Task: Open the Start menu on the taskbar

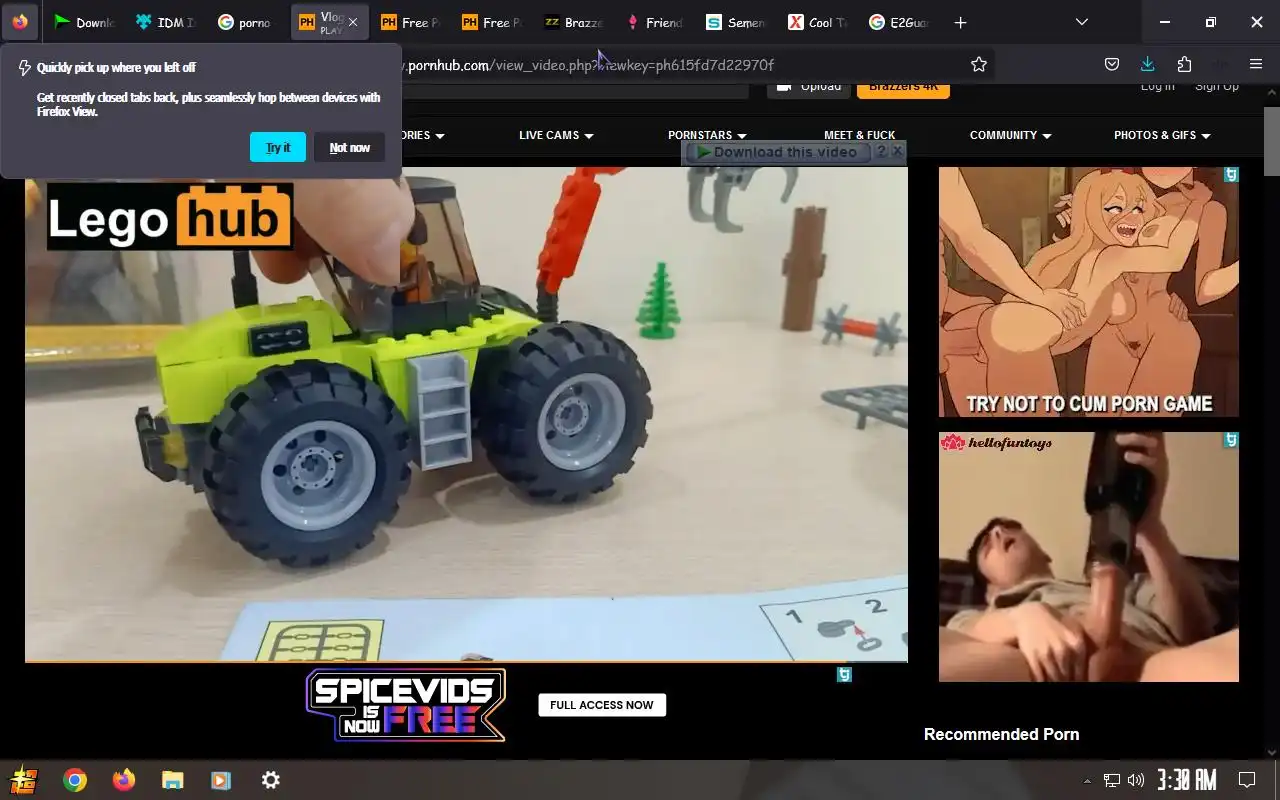Action: tap(23, 780)
